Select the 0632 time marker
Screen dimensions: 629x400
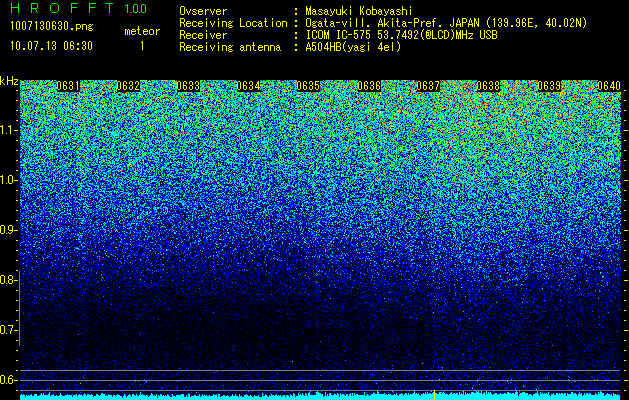(x=128, y=86)
